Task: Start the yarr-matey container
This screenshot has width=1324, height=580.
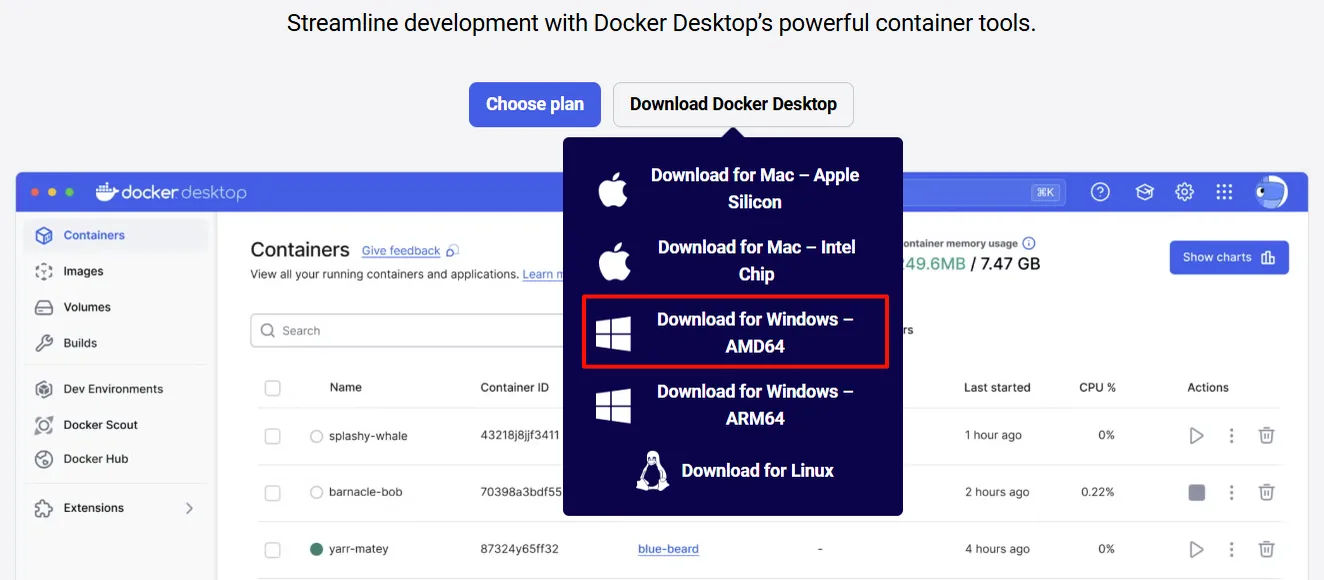Action: 1196,549
